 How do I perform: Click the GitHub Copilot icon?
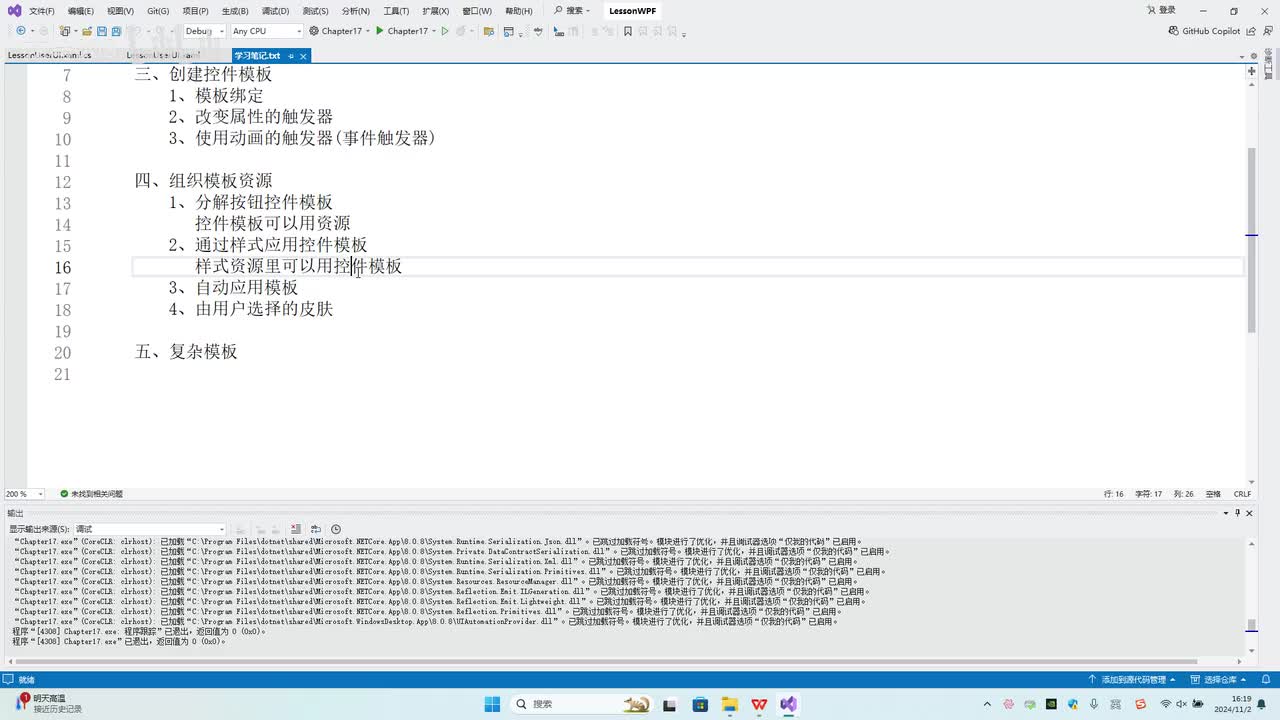pyautogui.click(x=1174, y=31)
